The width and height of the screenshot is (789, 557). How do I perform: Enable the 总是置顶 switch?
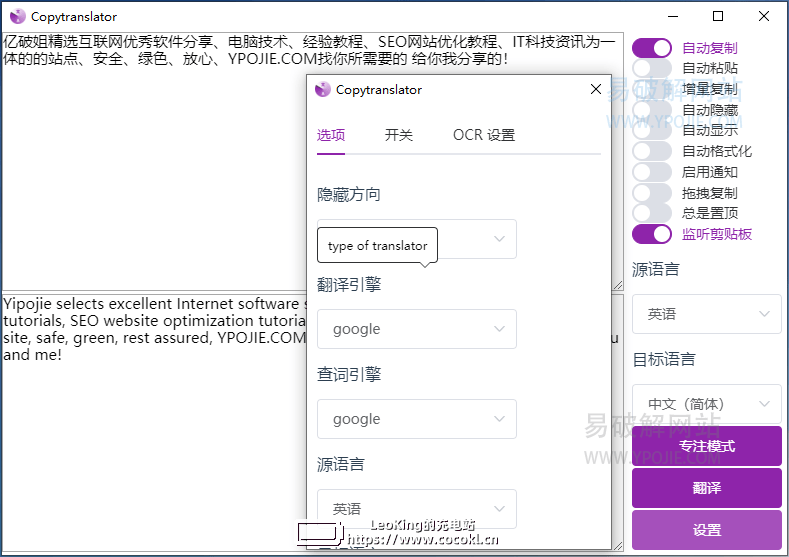(x=652, y=213)
